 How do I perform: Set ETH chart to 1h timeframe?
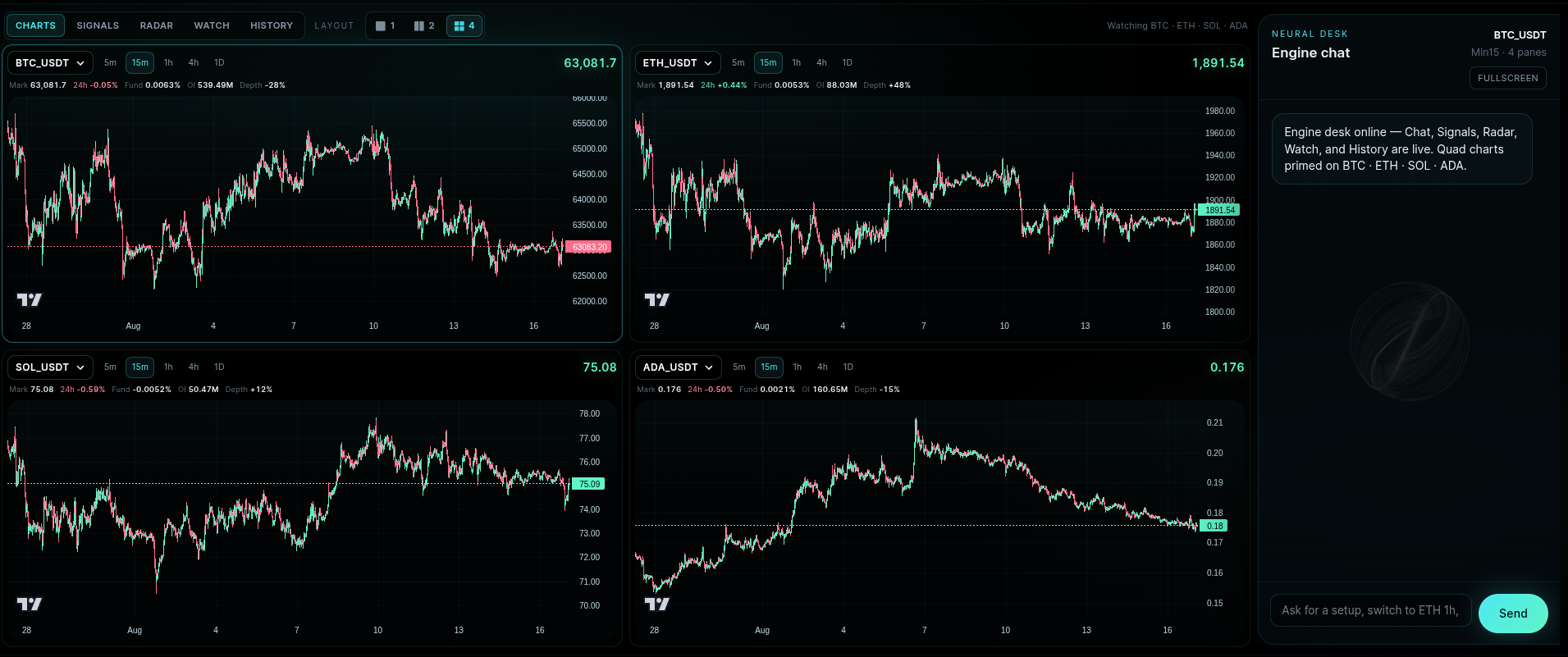[x=797, y=62]
